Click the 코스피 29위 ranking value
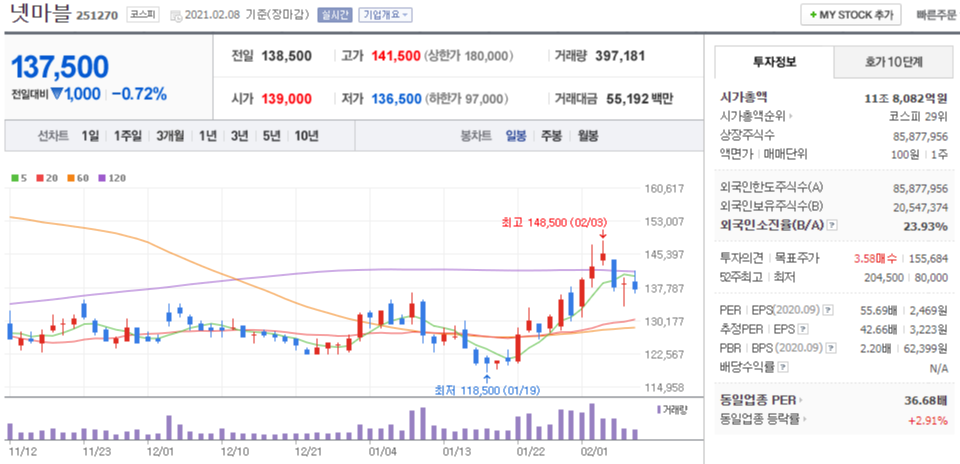Image resolution: width=960 pixels, height=464 pixels. point(918,116)
